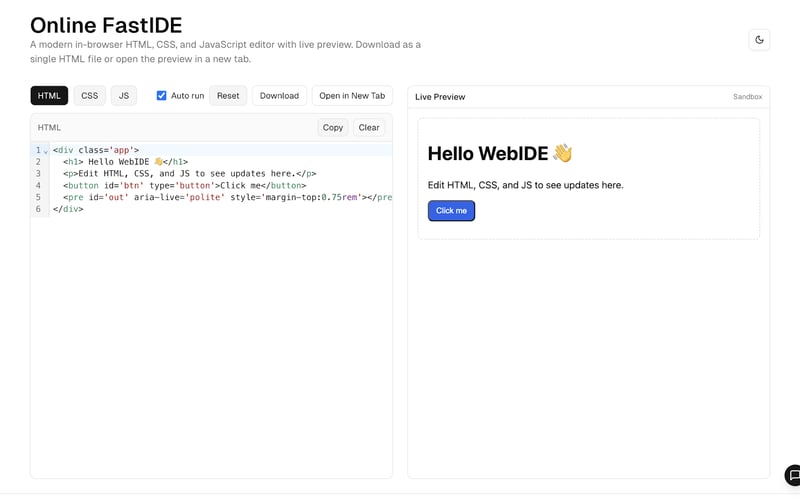Click the 'Auto run' label text
Screen dimensions: 800x500
tap(187, 95)
